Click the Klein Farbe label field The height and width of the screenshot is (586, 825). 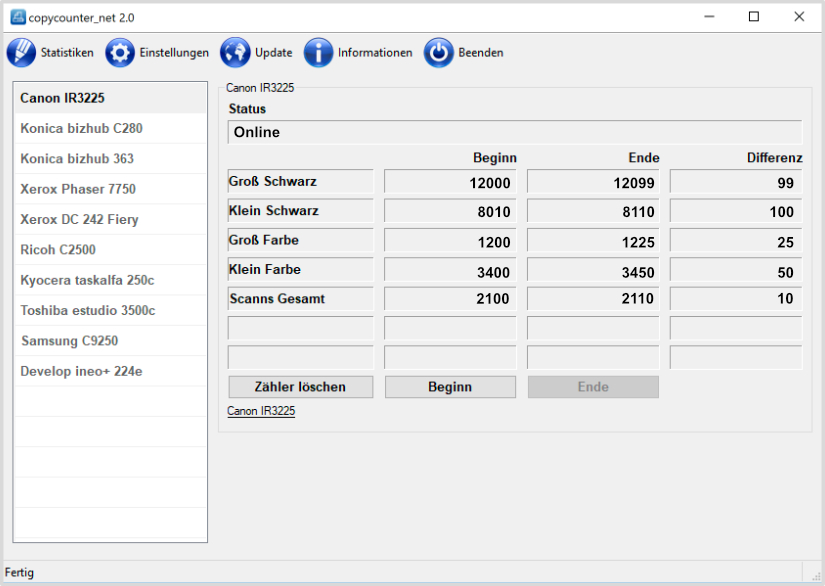300,269
